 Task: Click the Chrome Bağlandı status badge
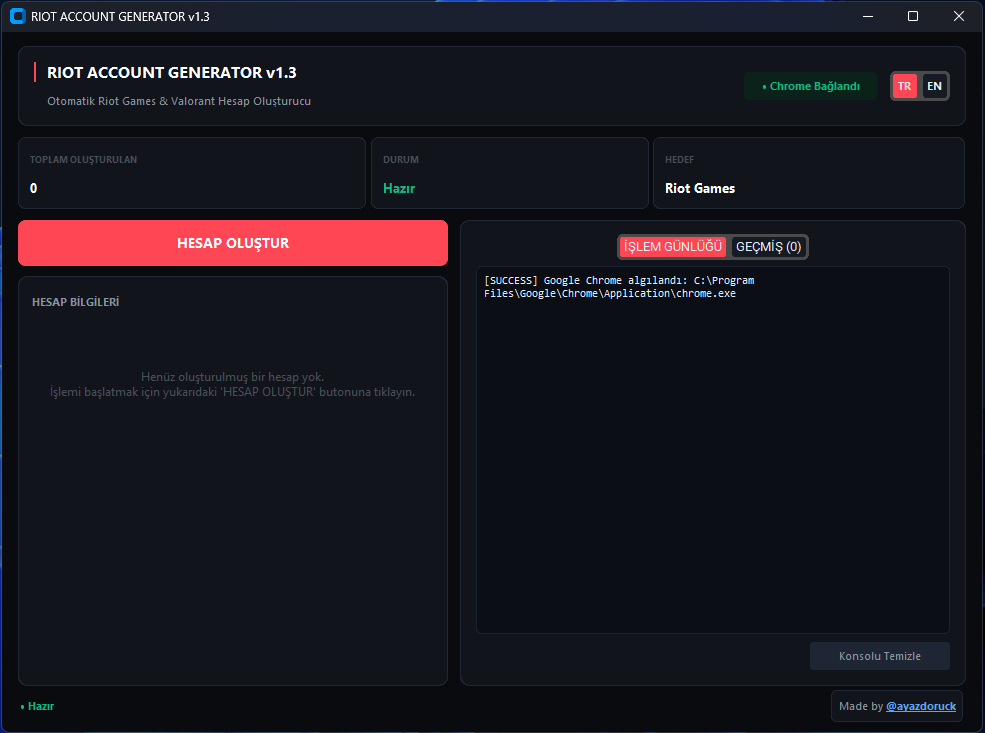(810, 86)
